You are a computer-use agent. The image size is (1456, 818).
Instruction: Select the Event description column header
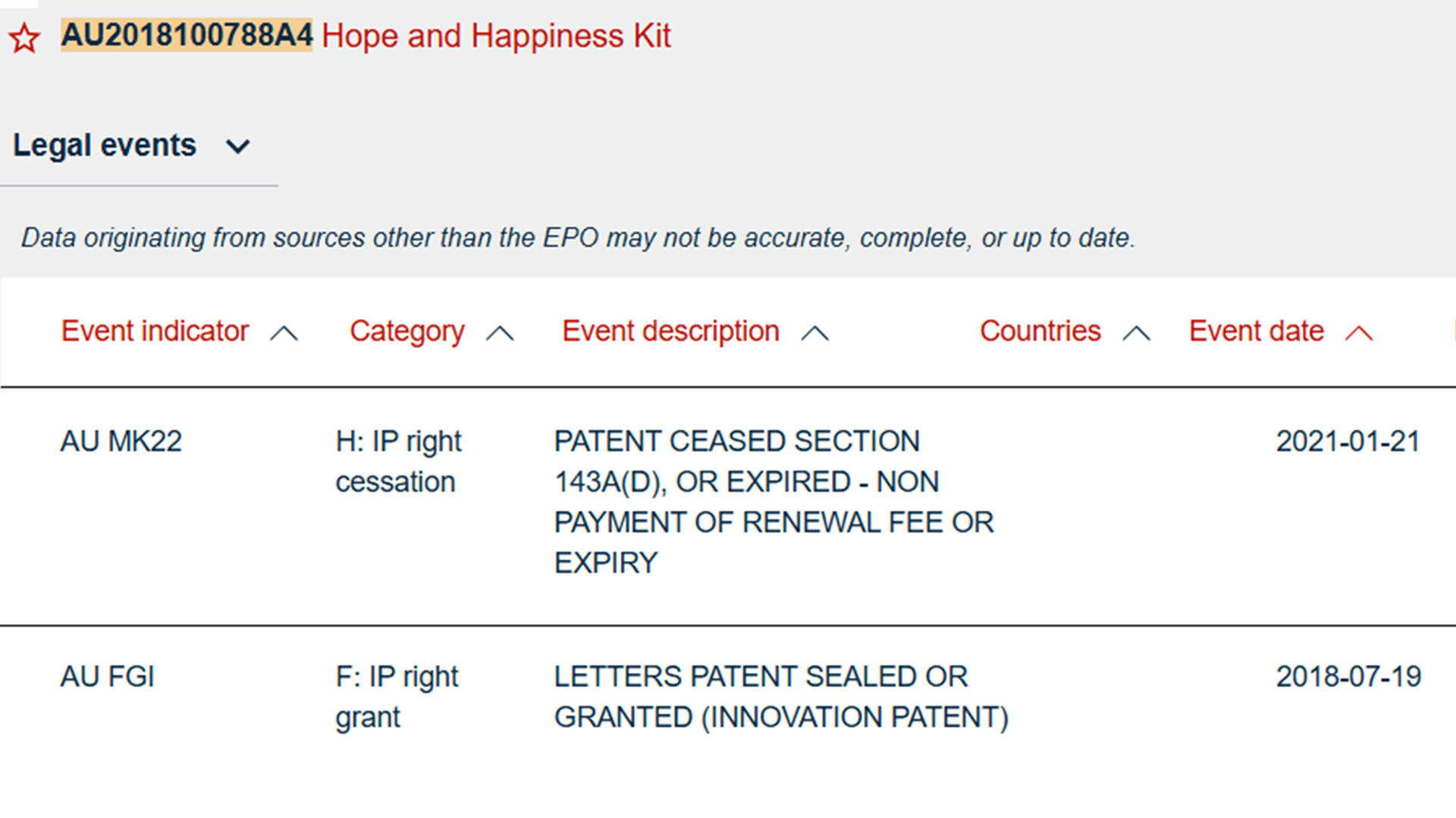pos(670,331)
